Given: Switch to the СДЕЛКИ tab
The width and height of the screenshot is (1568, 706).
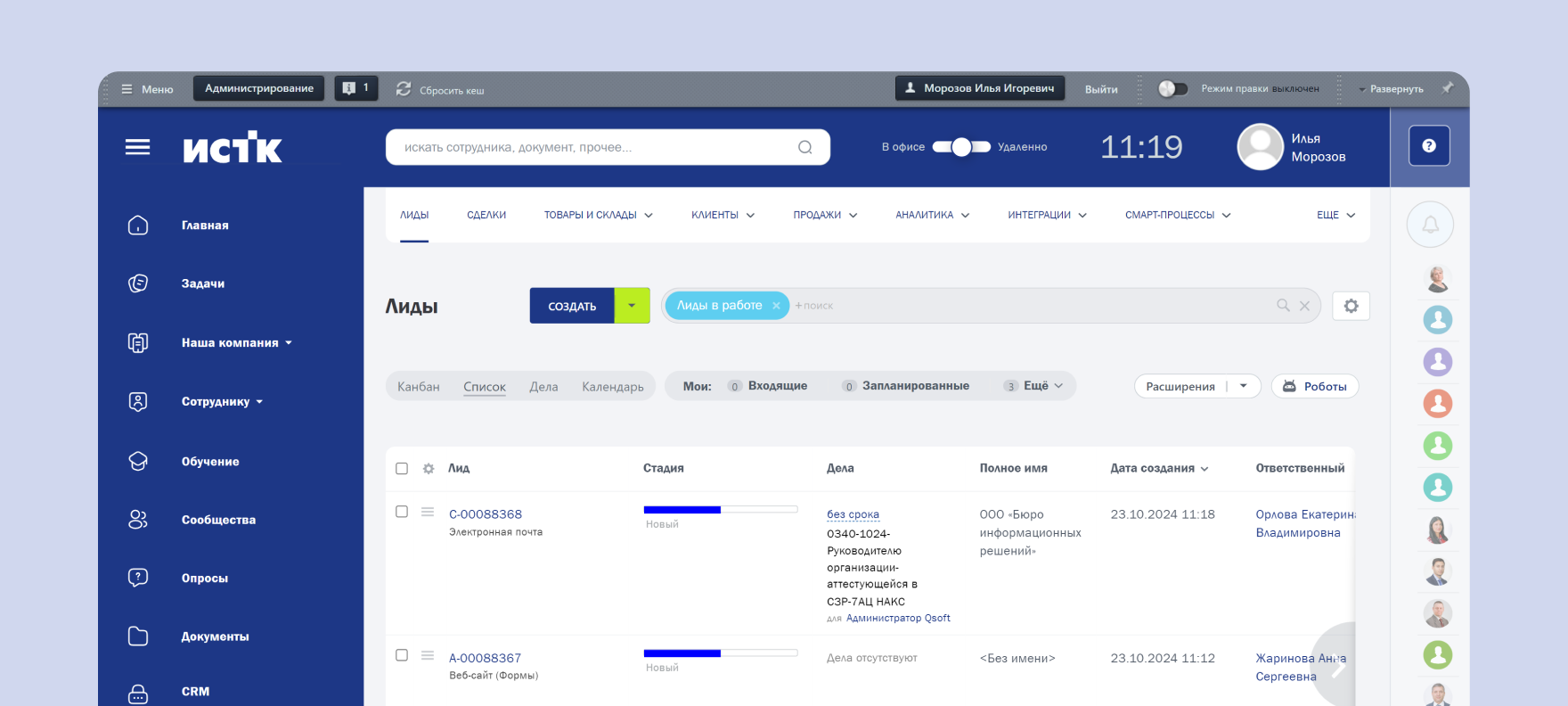Looking at the screenshot, I should pyautogui.click(x=486, y=216).
